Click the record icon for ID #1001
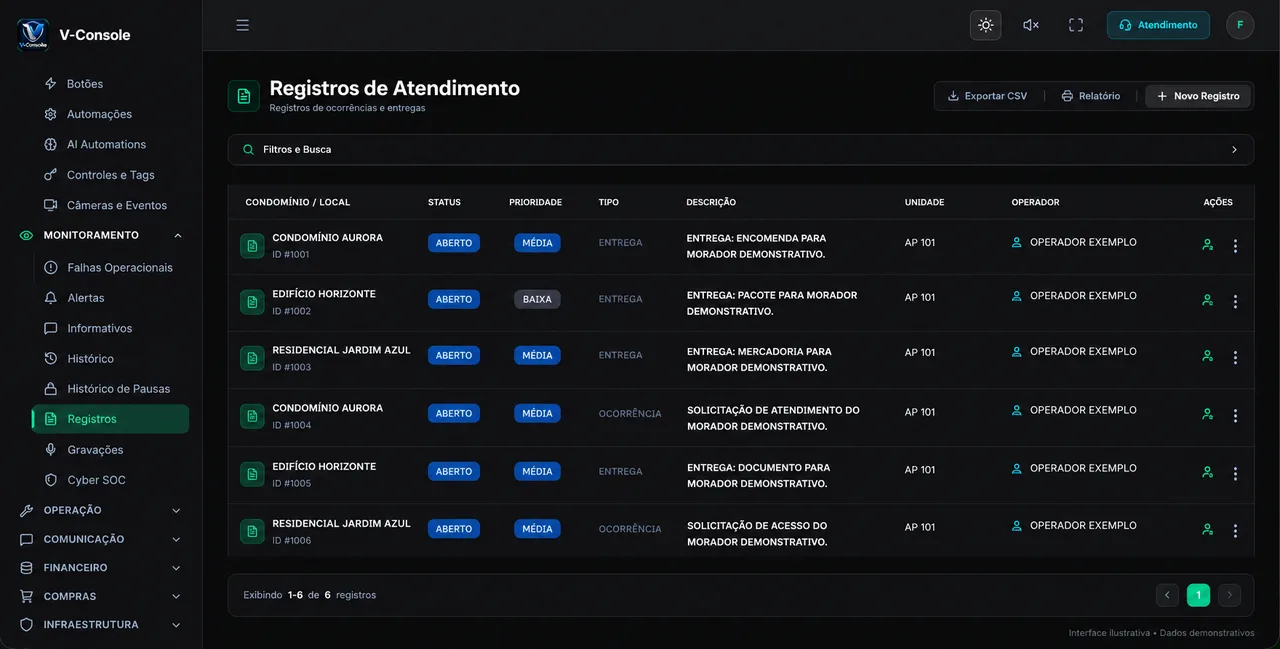Image resolution: width=1280 pixels, height=649 pixels. [252, 246]
